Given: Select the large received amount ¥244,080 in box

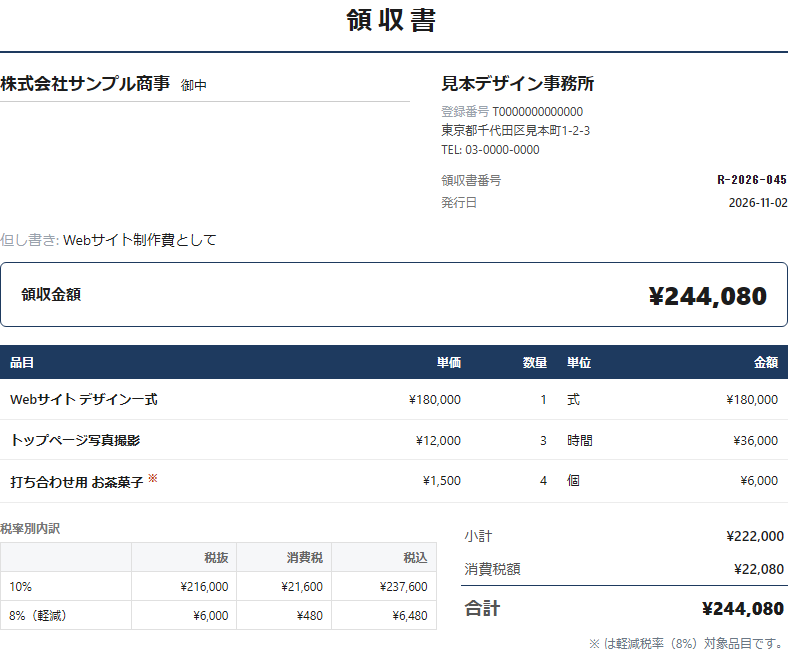Looking at the screenshot, I should (x=708, y=296).
